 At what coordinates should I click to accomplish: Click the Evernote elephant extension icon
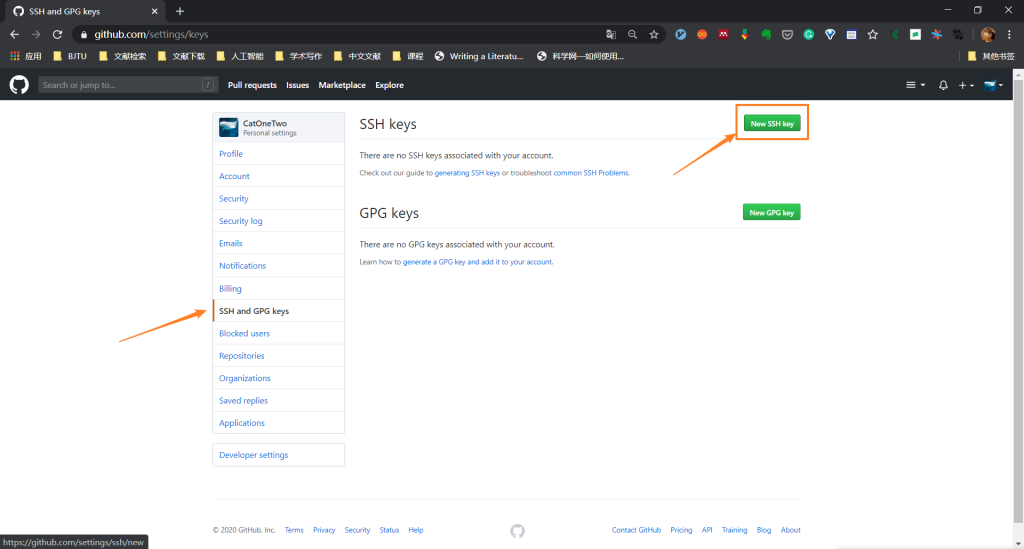click(766, 35)
